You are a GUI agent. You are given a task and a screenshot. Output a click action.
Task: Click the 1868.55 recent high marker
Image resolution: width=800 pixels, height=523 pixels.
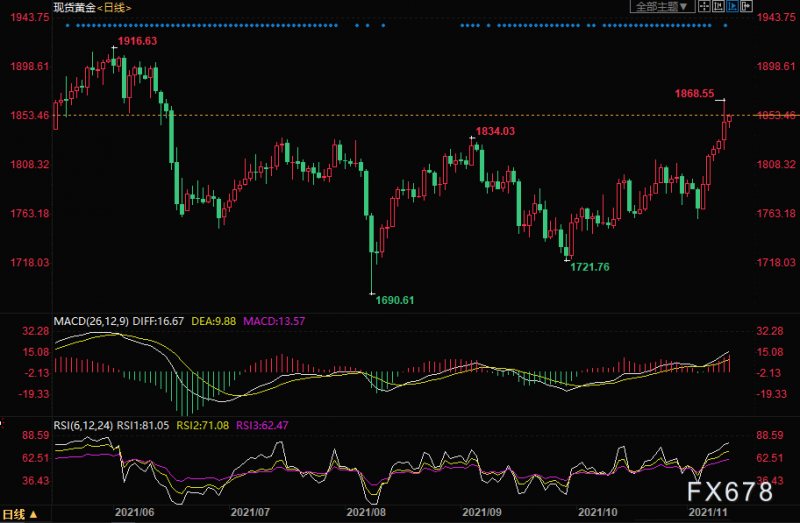[x=694, y=94]
